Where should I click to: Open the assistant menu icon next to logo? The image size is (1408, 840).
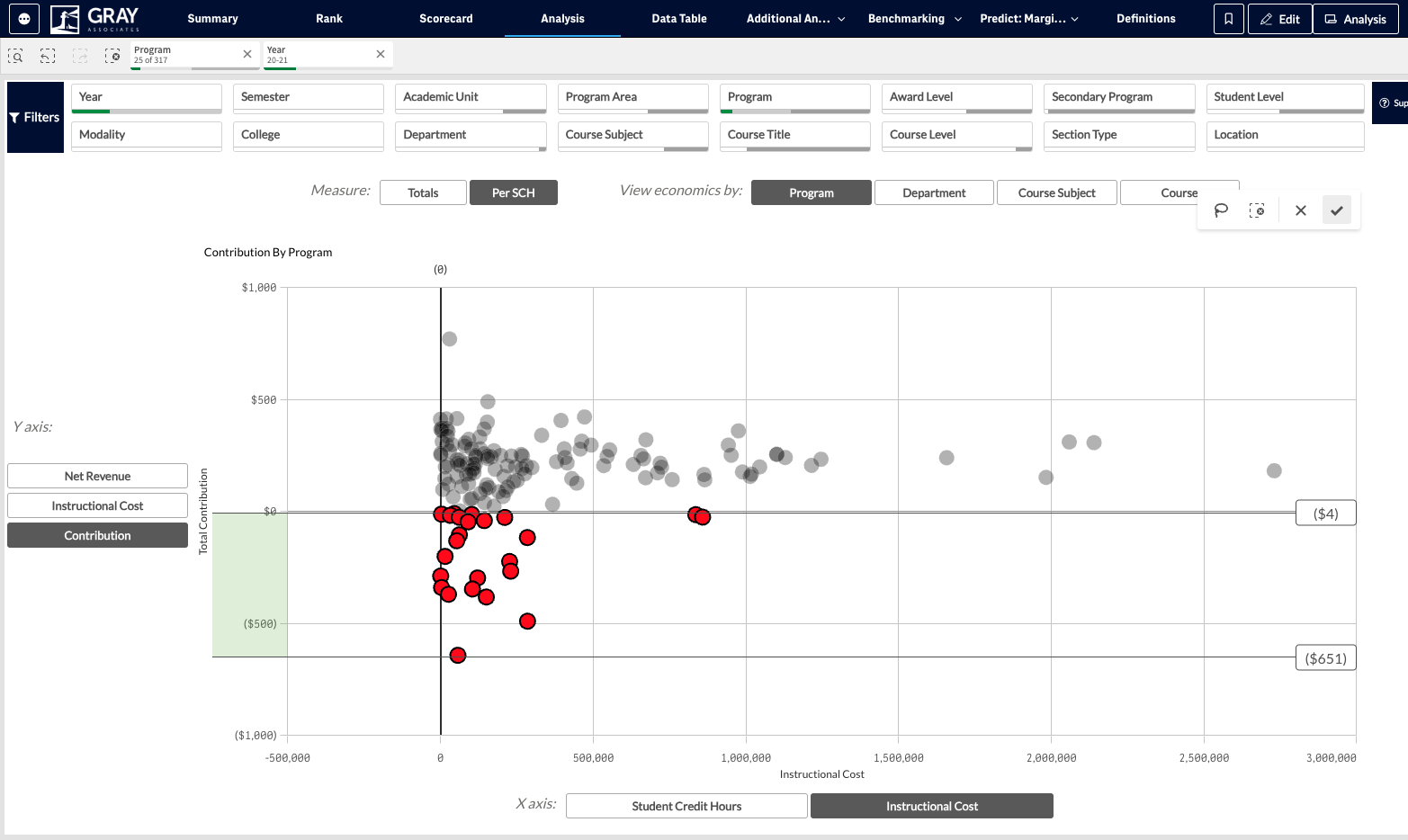click(24, 19)
